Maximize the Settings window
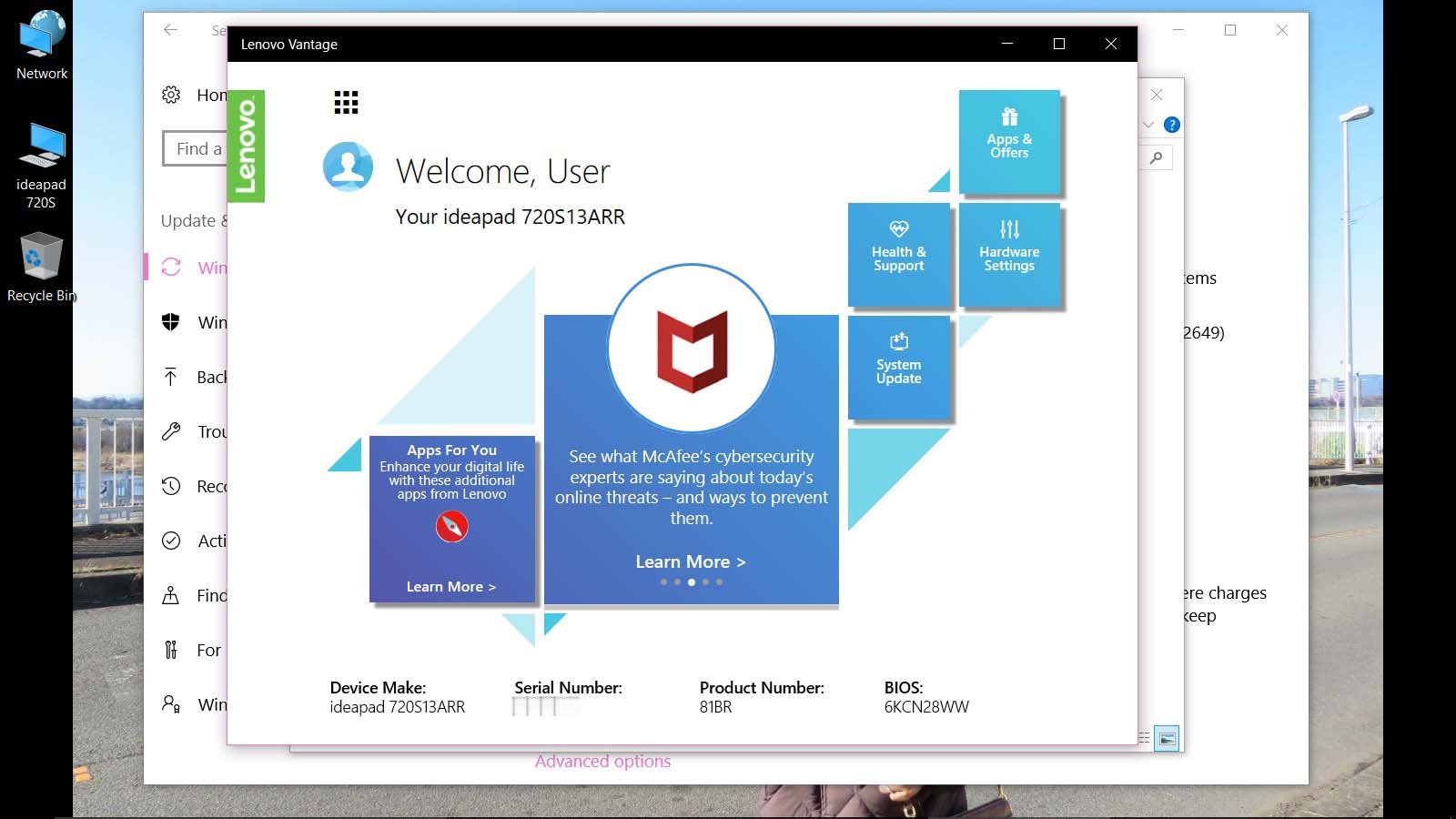Screen dimensions: 1456x819 click(1230, 30)
